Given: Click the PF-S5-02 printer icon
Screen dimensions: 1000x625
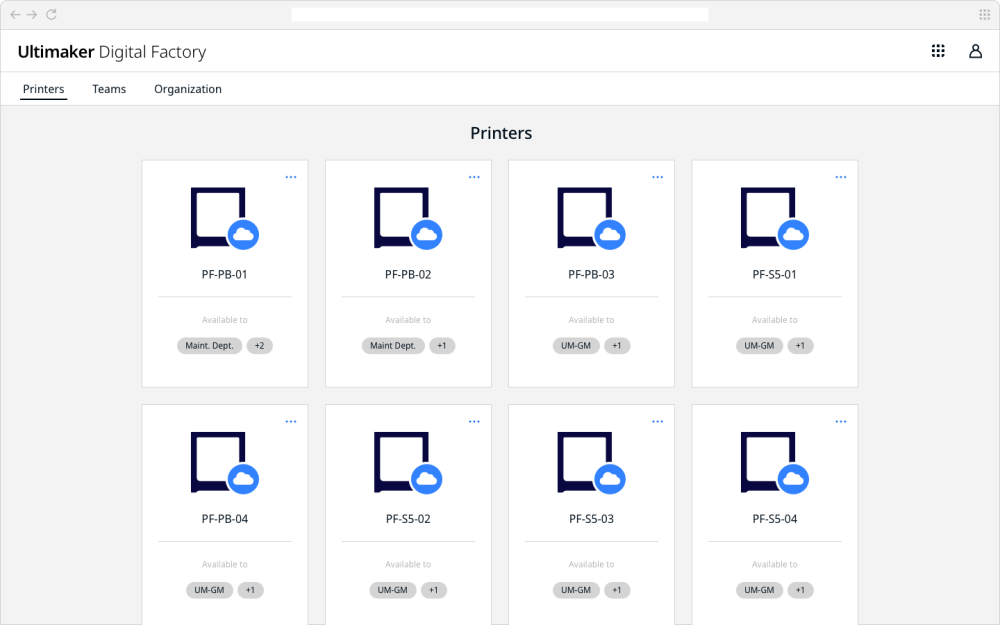Looking at the screenshot, I should (408, 462).
